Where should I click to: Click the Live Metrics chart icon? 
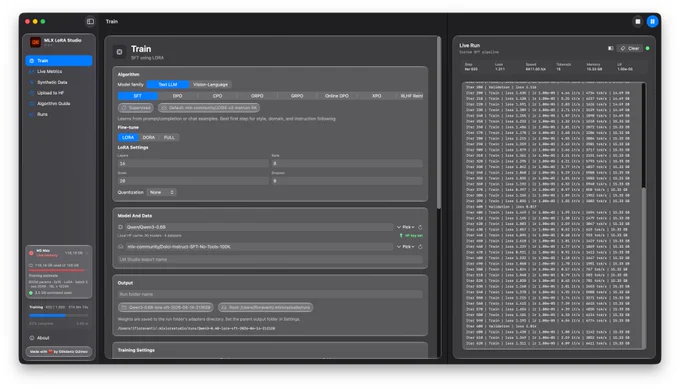32,72
